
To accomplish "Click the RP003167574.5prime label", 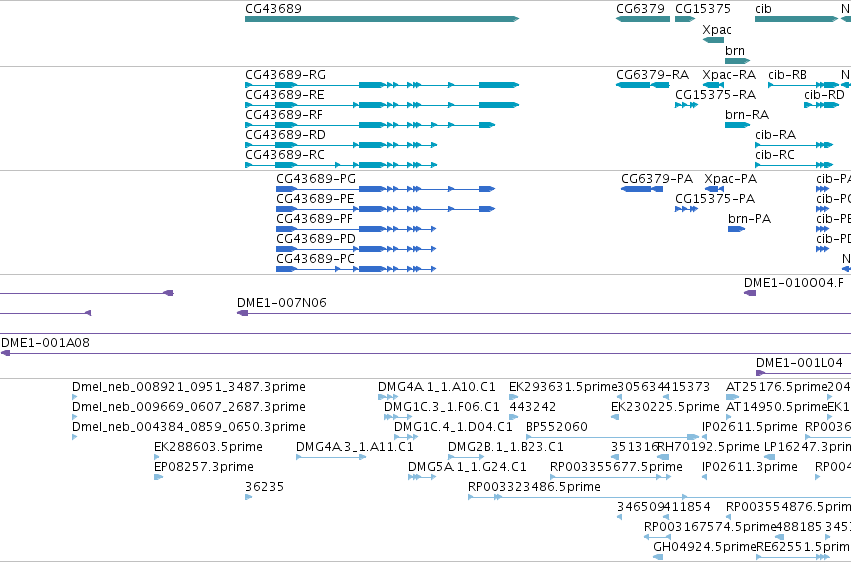I will (710, 527).
